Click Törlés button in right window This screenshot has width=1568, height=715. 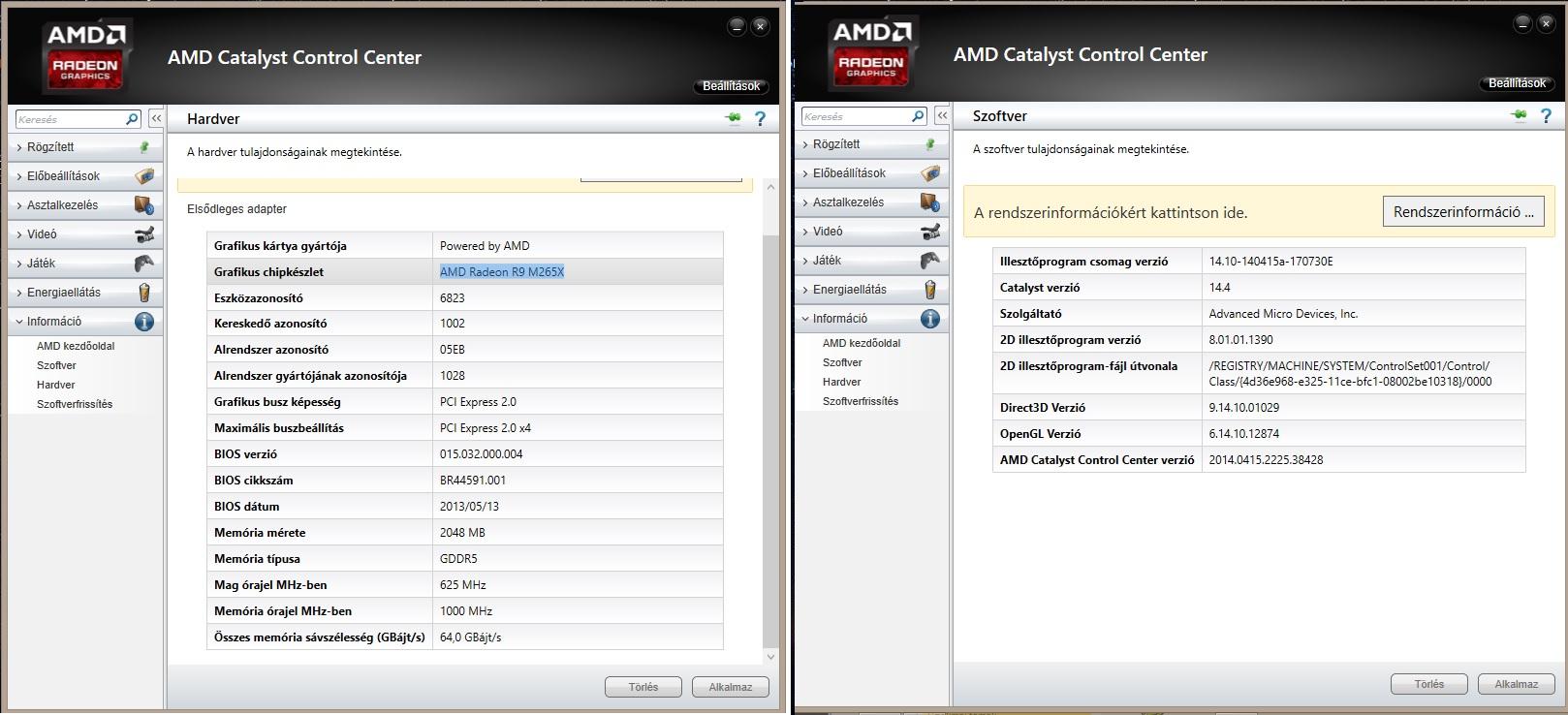pyautogui.click(x=1429, y=684)
